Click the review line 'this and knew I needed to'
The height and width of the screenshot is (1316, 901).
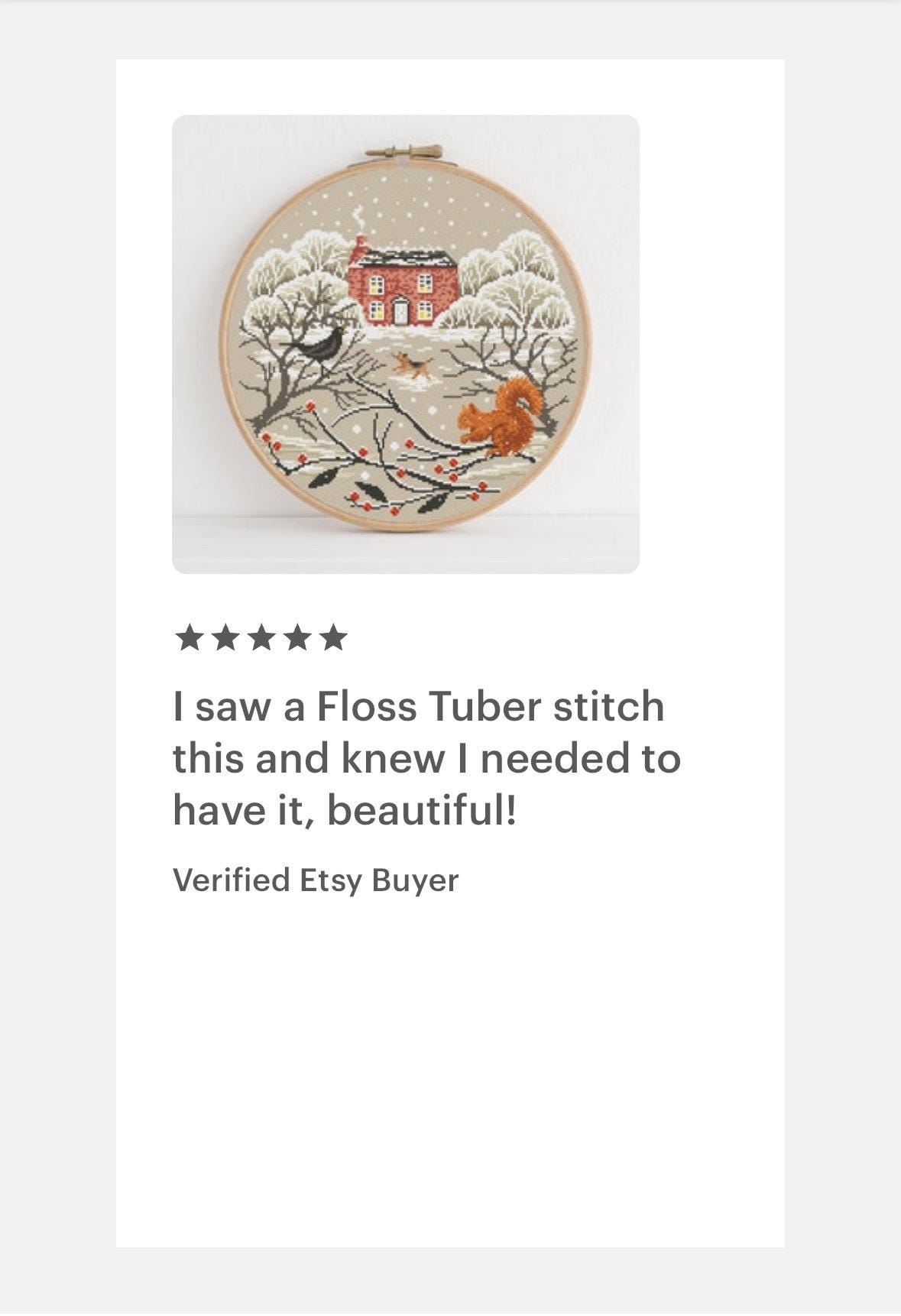tap(426, 758)
